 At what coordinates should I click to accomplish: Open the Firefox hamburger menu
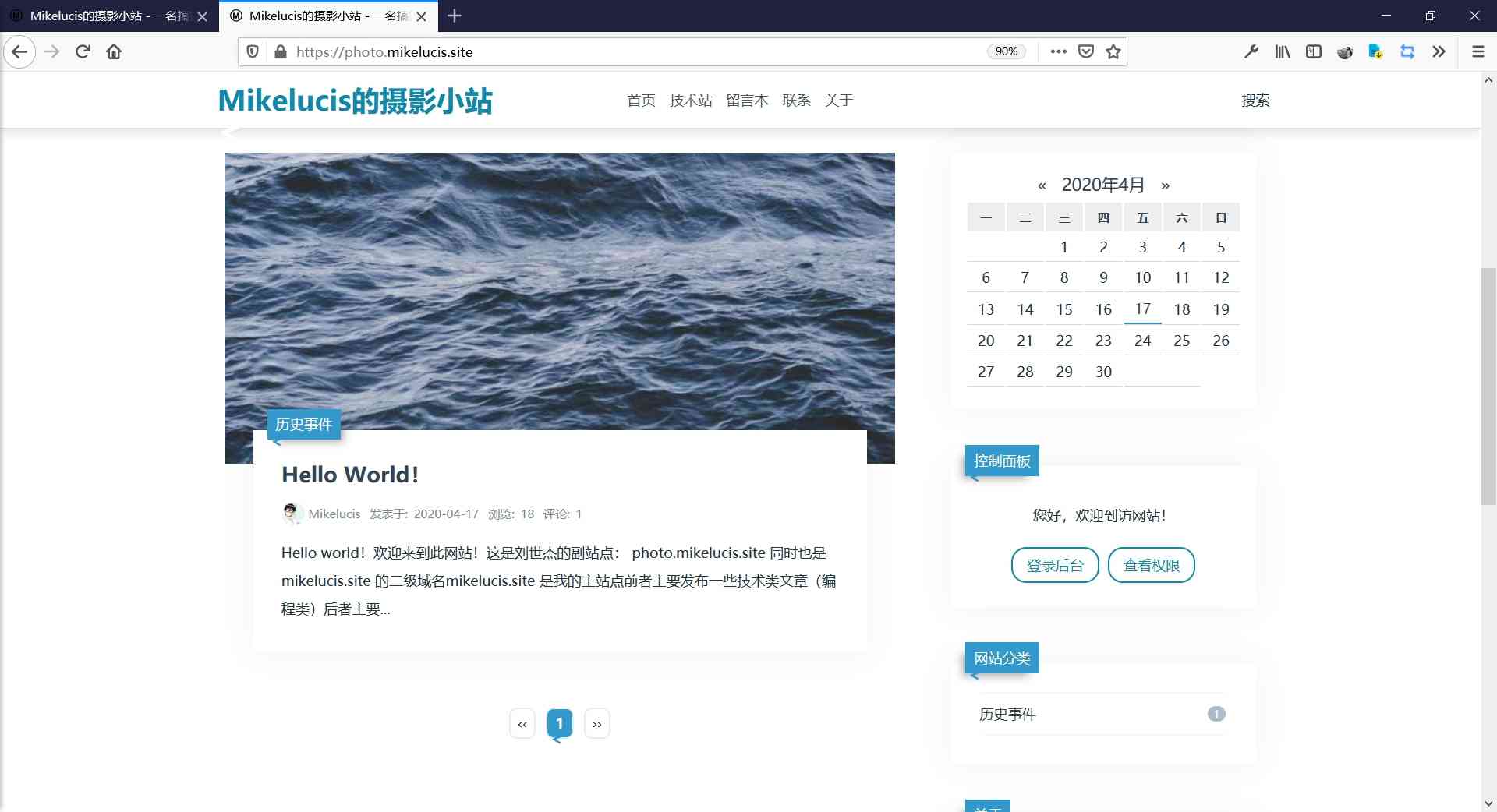(x=1478, y=52)
